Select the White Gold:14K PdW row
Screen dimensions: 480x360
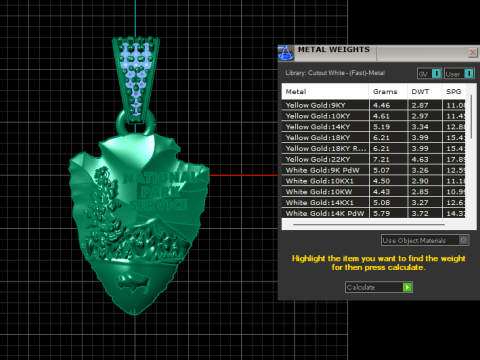(x=373, y=213)
